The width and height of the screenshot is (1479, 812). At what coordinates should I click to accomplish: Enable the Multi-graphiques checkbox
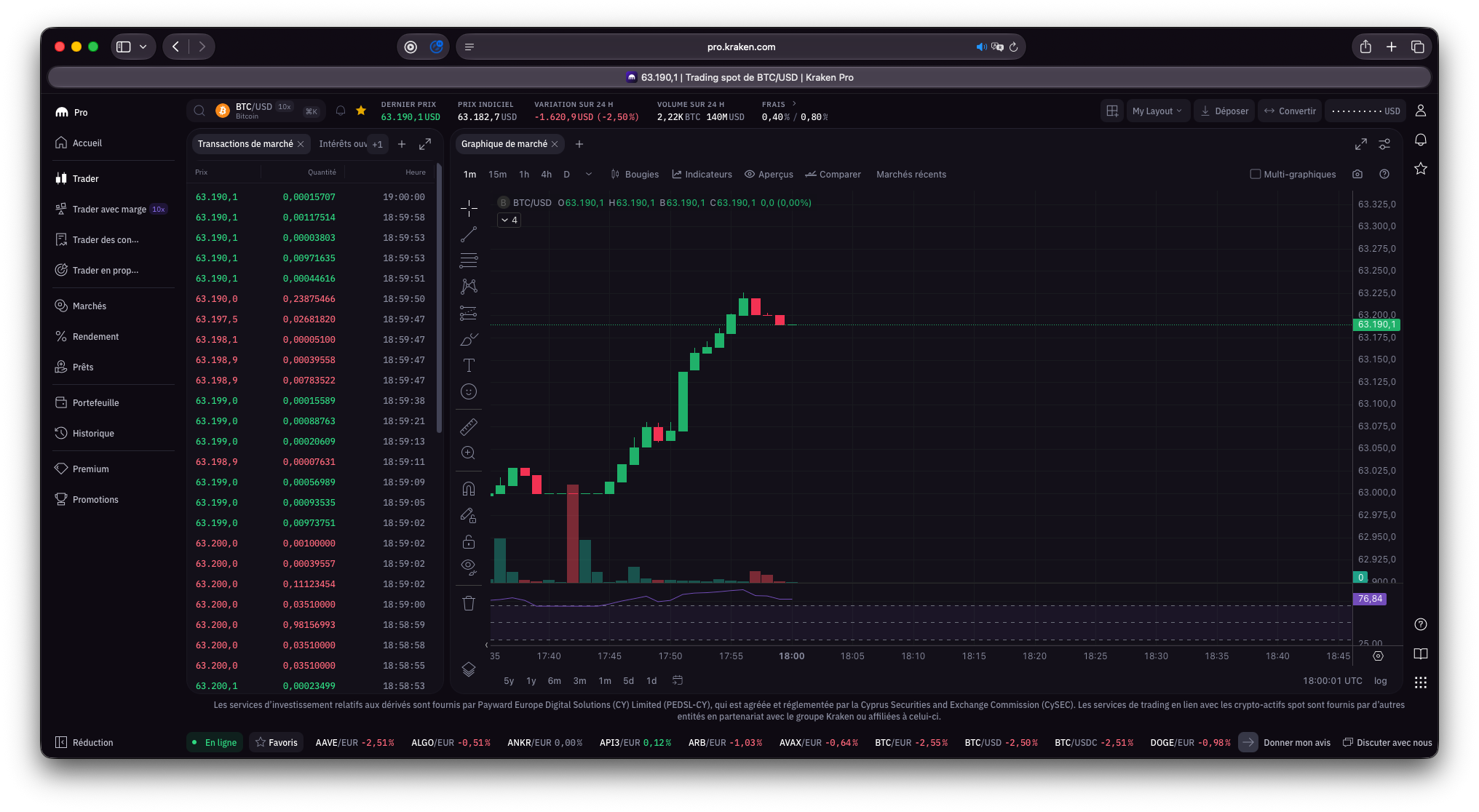point(1255,174)
